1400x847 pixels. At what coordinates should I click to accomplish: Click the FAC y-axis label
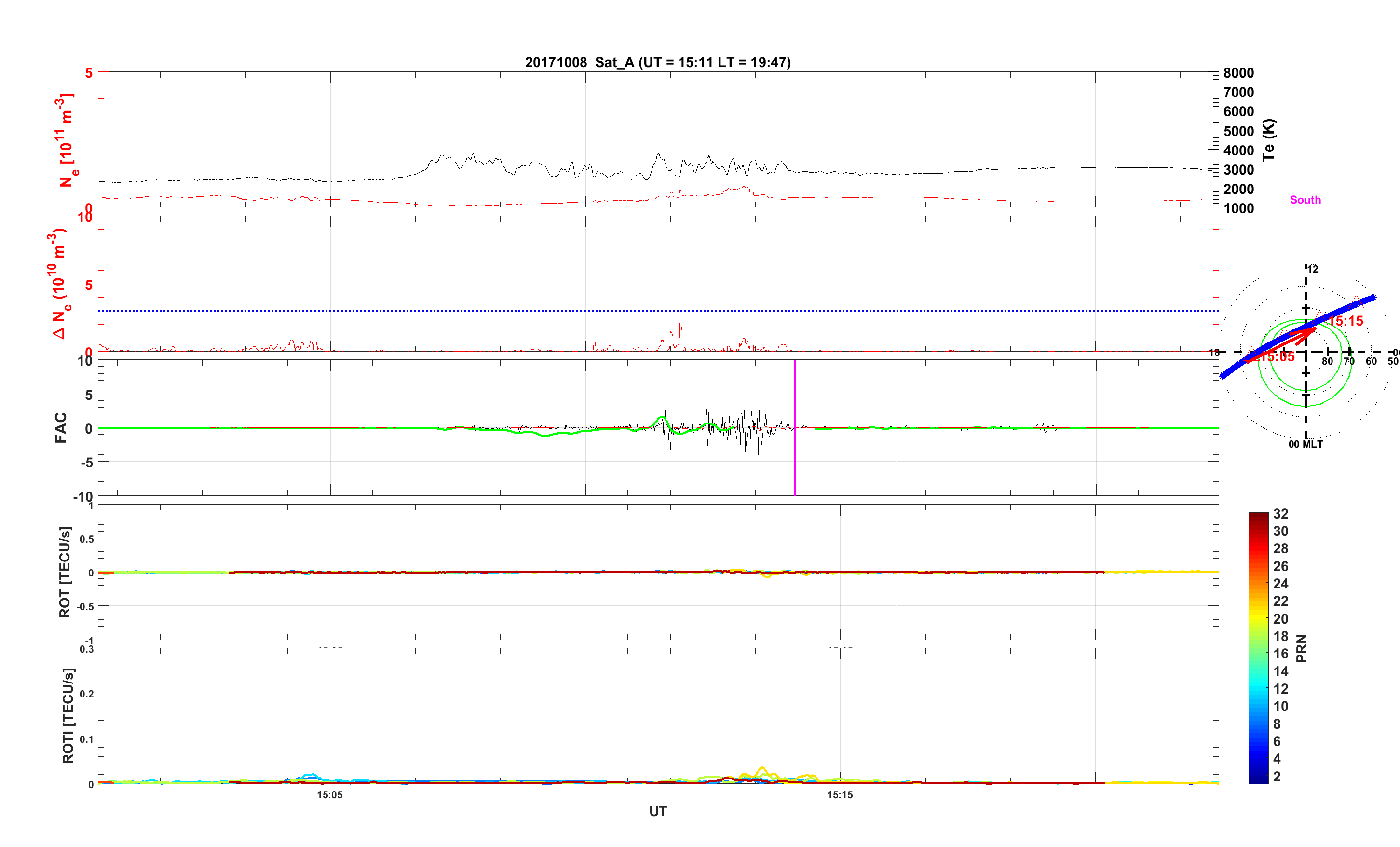pyautogui.click(x=61, y=428)
